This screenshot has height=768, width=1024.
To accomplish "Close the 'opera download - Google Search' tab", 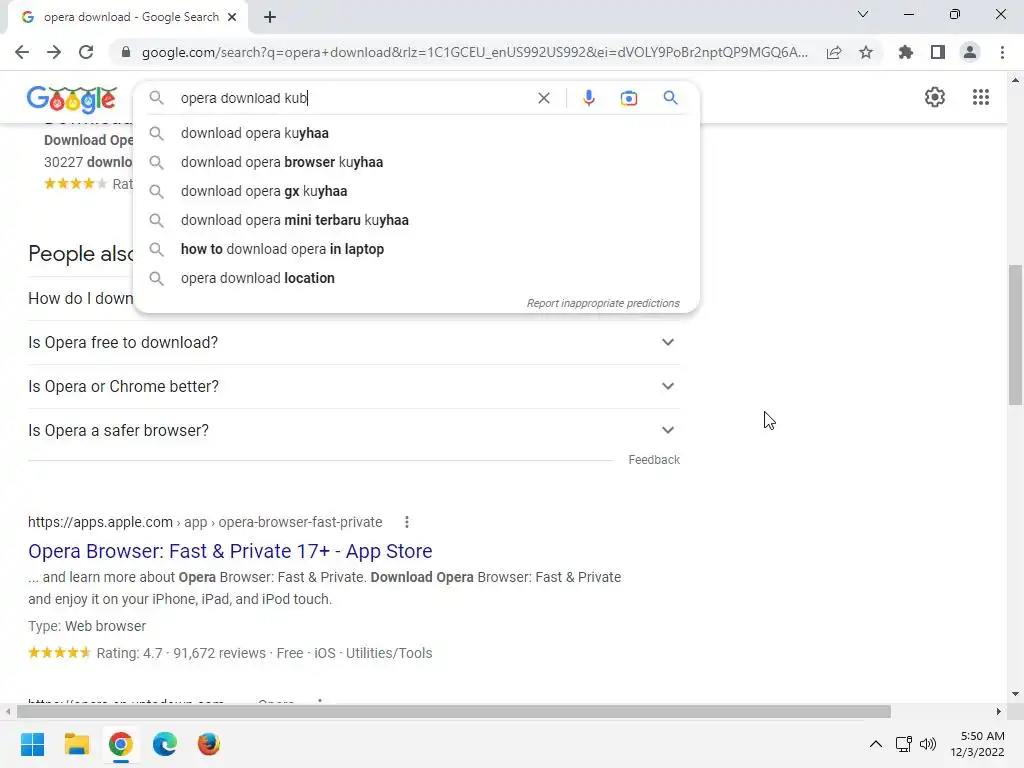I will pos(232,17).
